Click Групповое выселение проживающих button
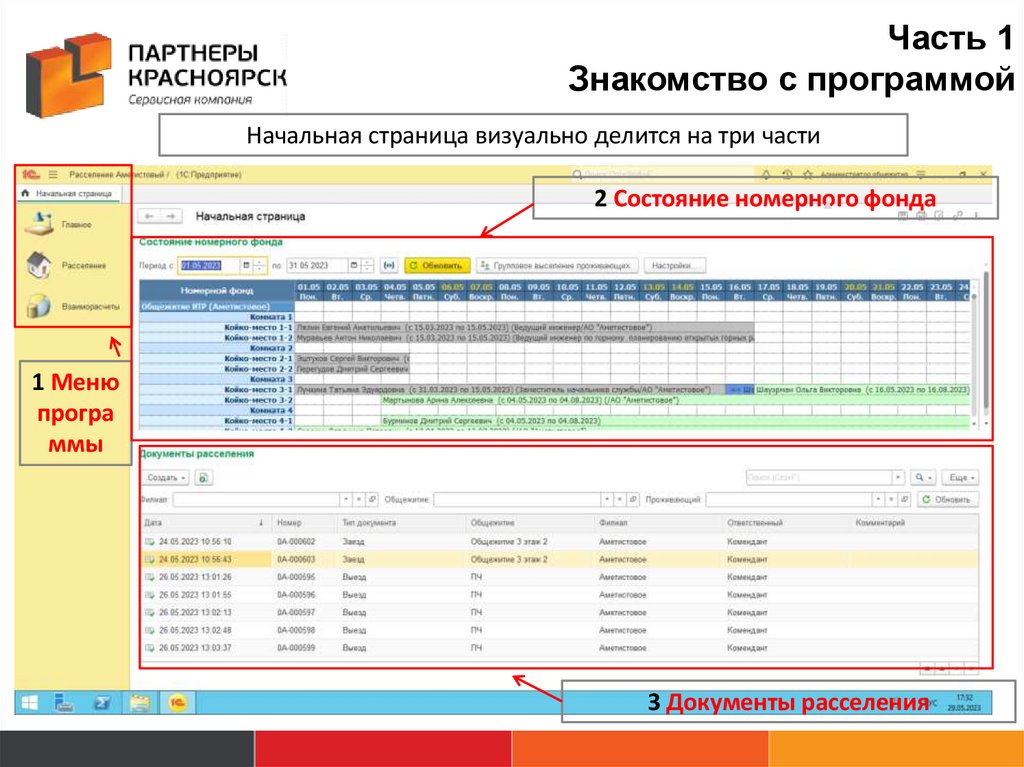Image resolution: width=1024 pixels, height=767 pixels. click(x=556, y=266)
